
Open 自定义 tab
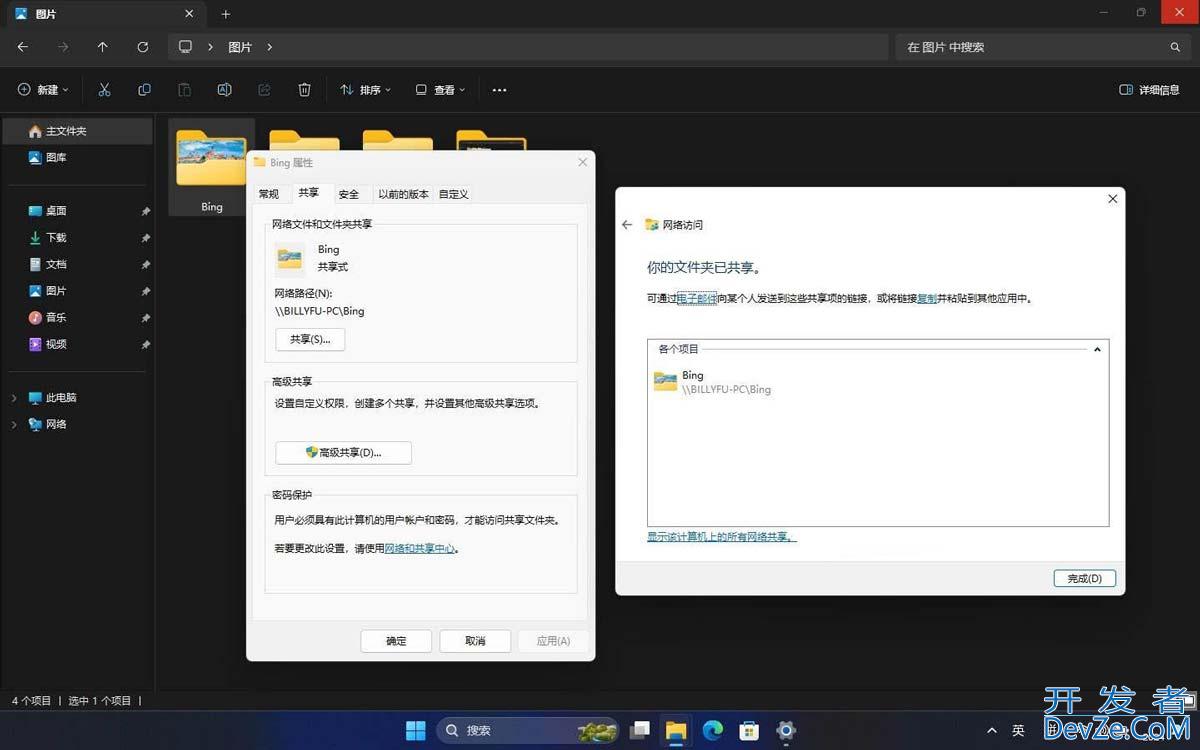point(453,194)
